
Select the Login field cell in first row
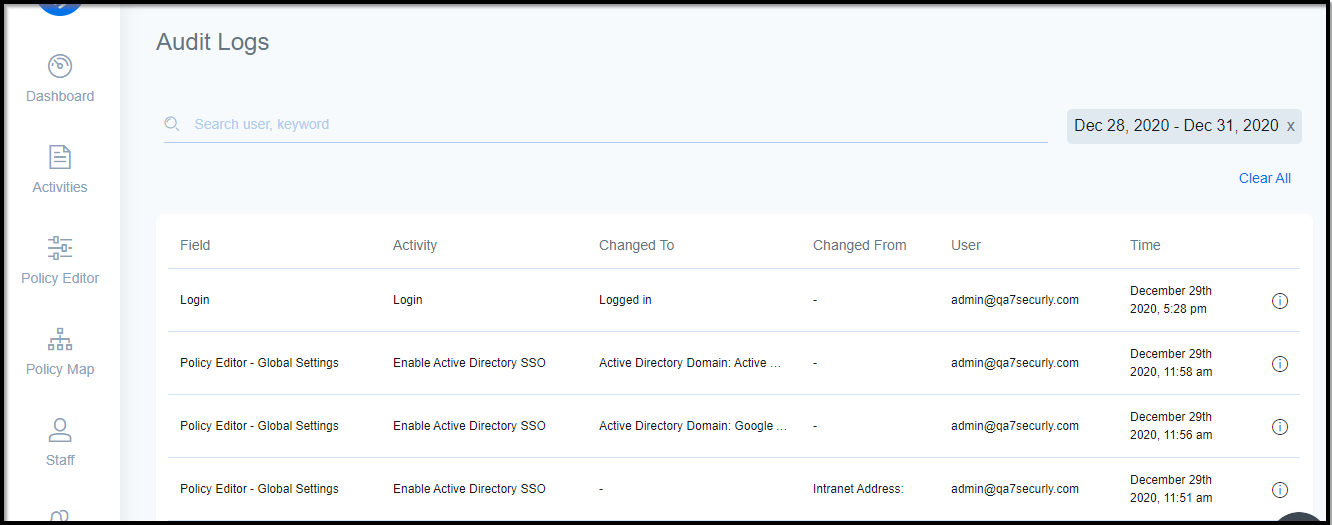click(195, 300)
